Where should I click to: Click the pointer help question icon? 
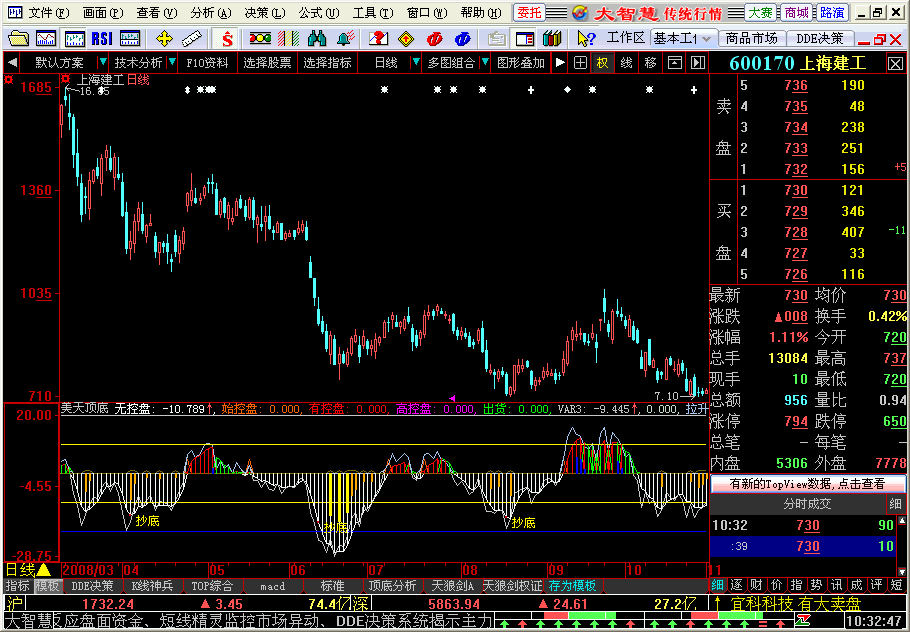click(586, 39)
